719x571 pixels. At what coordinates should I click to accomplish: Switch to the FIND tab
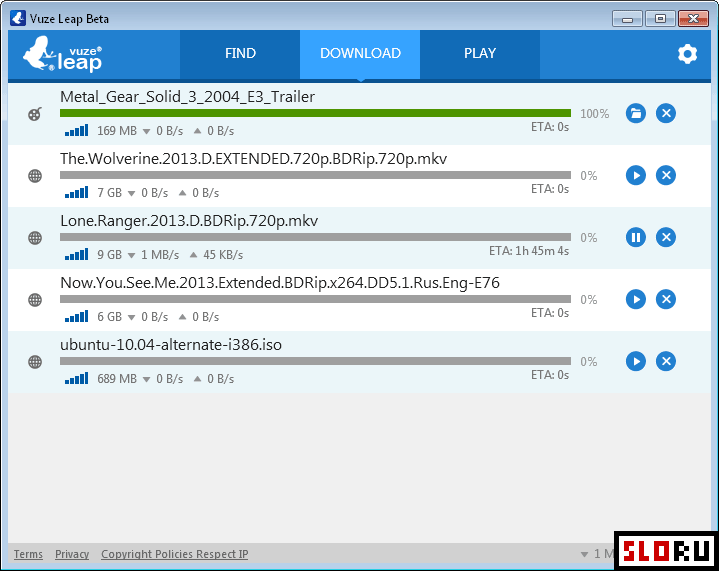click(240, 54)
